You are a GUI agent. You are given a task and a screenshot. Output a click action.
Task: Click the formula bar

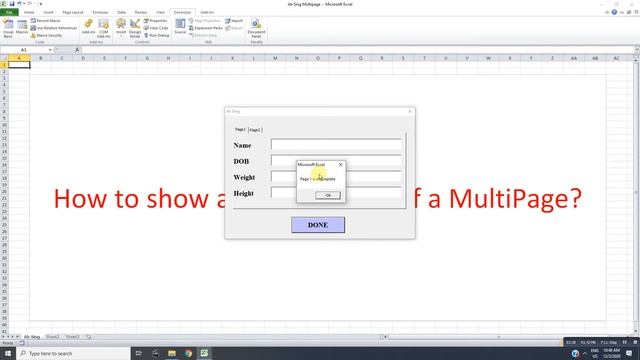click(x=358, y=50)
